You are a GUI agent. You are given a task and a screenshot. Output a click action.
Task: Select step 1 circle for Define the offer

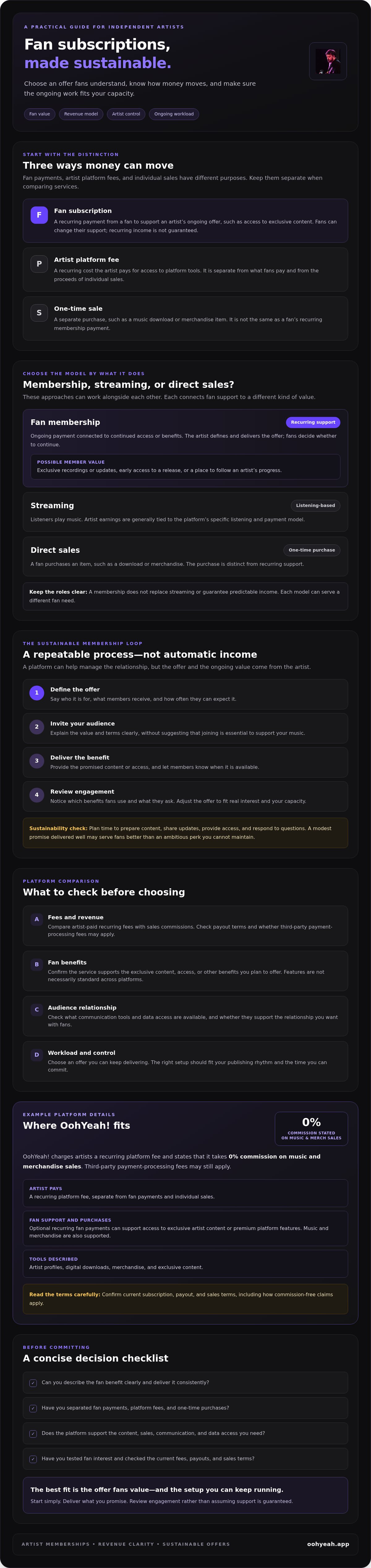coord(36,693)
